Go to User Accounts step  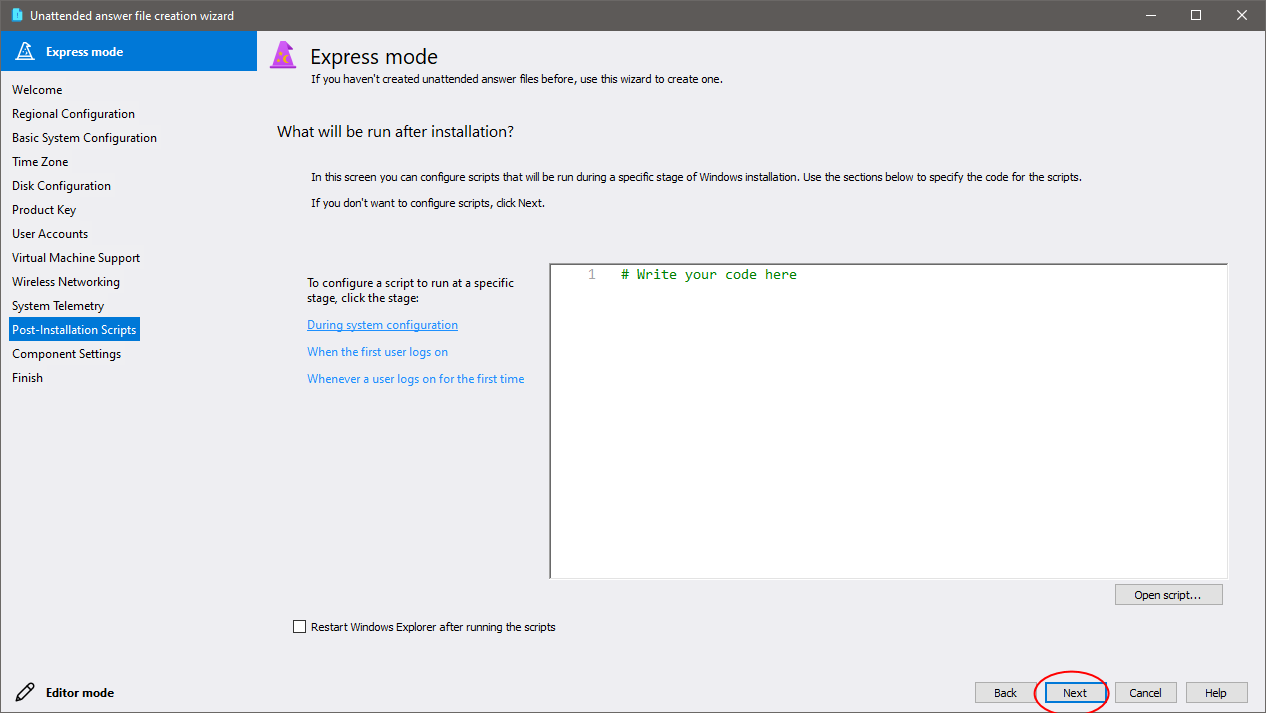tap(50, 234)
